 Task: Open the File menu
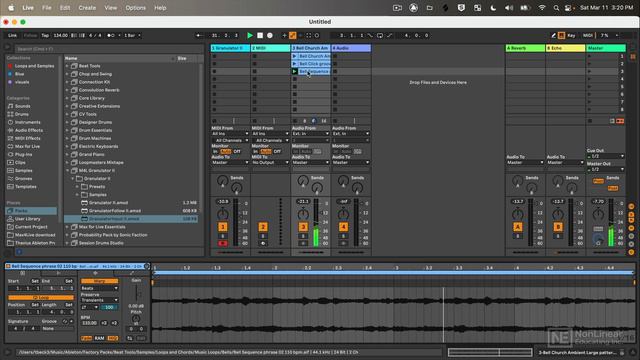pyautogui.click(x=47, y=8)
